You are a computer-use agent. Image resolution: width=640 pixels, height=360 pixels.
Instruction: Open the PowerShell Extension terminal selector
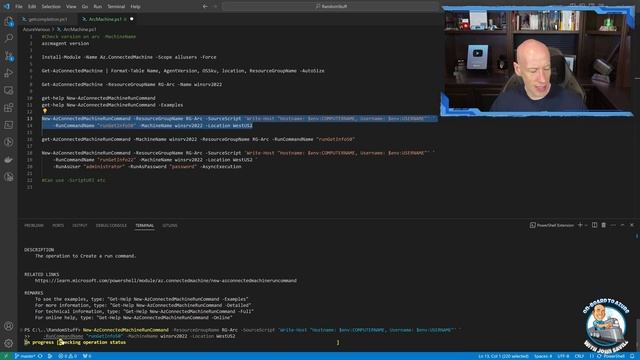click(551, 225)
